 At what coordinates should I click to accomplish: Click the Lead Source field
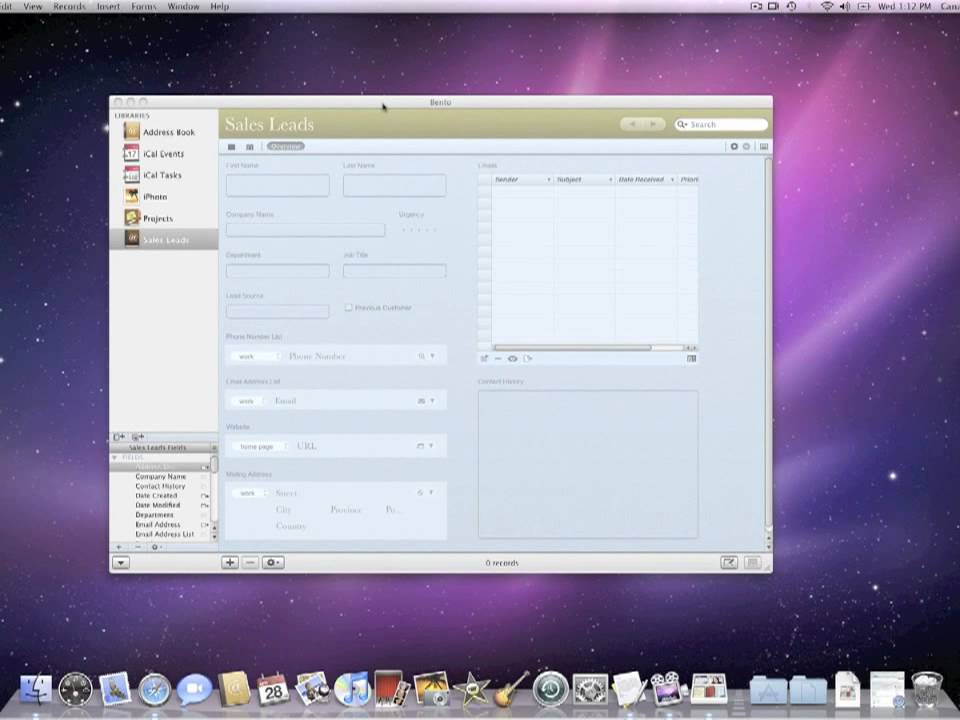point(277,311)
